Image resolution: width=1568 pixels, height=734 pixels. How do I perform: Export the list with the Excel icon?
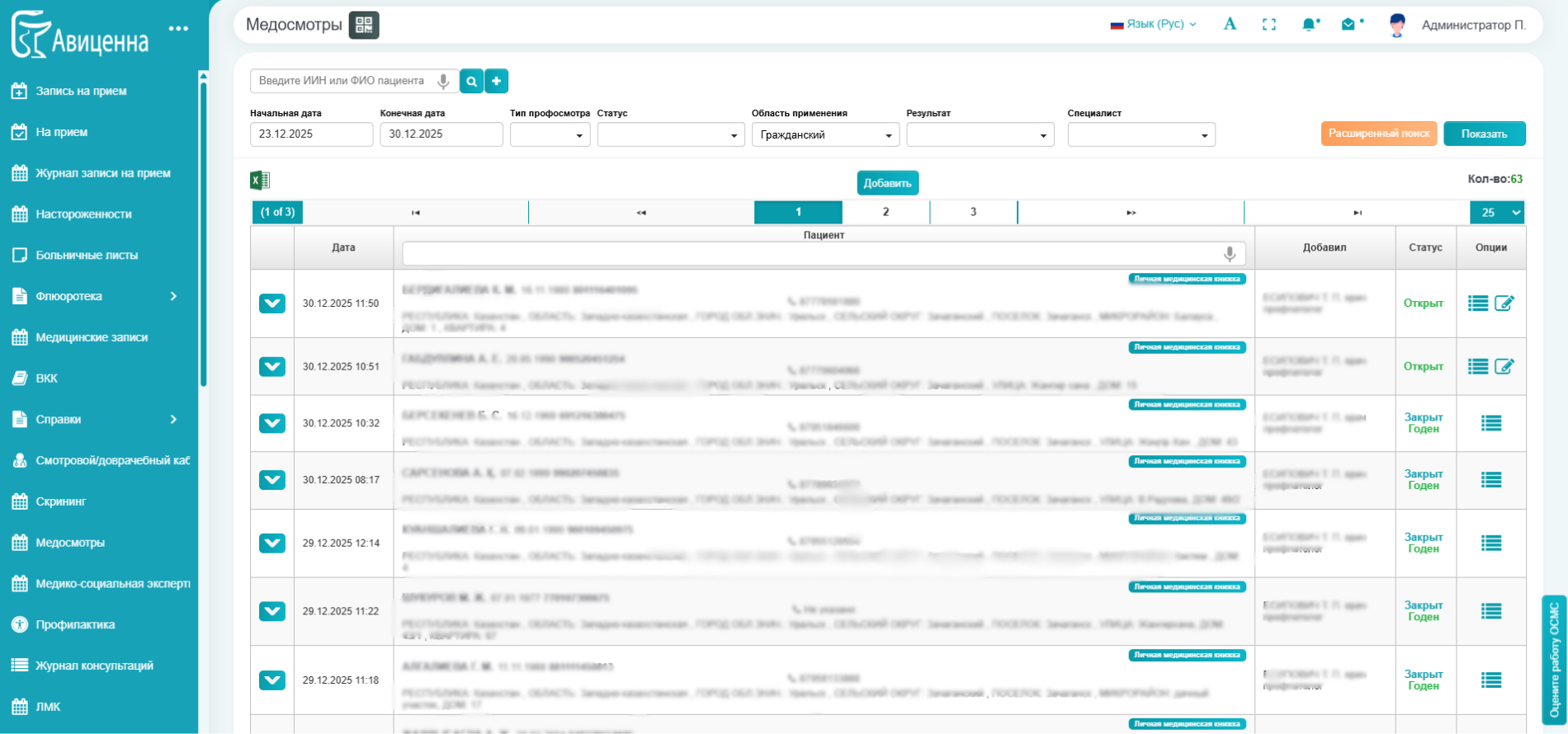pyautogui.click(x=260, y=181)
